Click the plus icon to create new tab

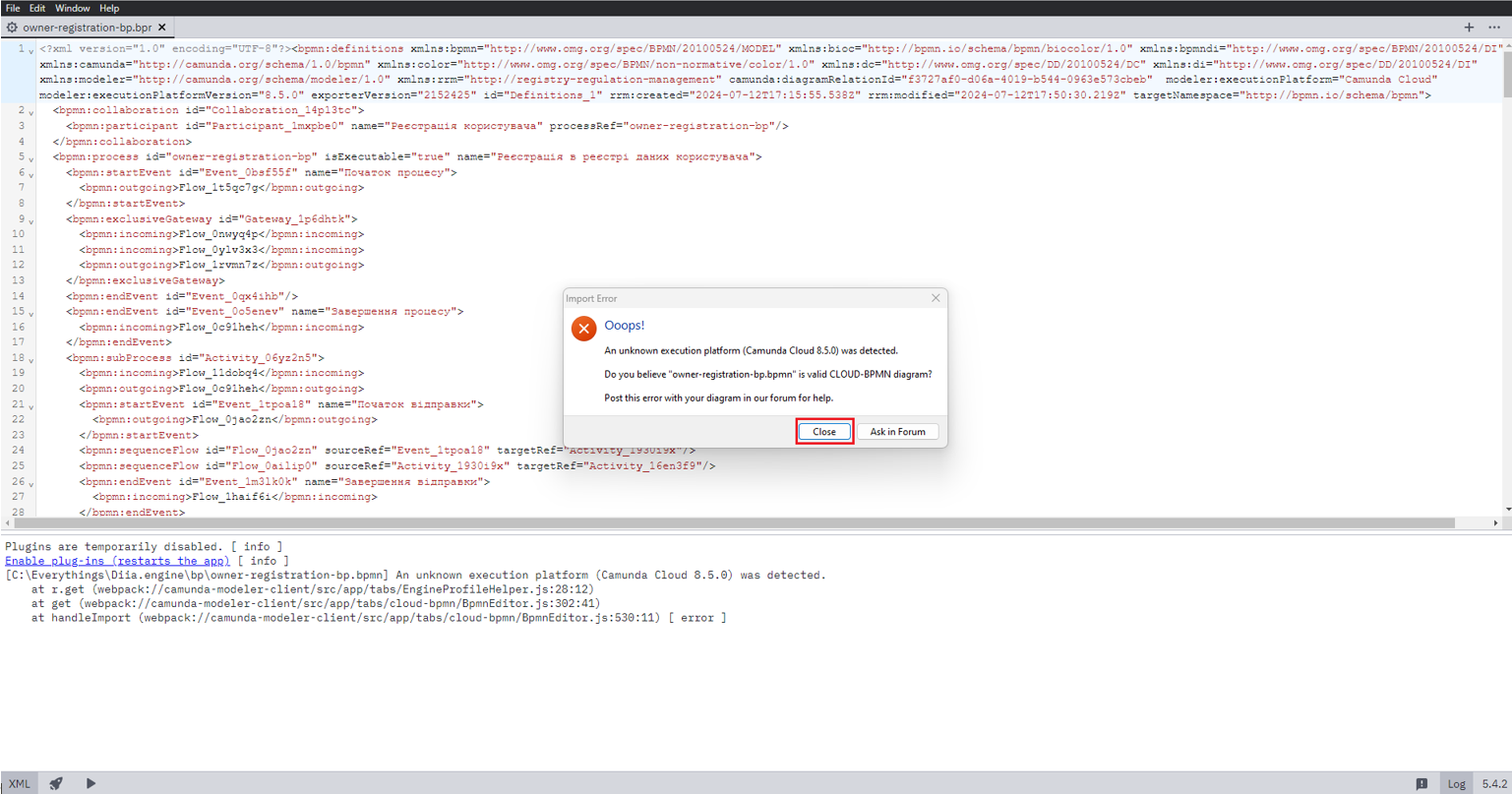pos(1469,28)
